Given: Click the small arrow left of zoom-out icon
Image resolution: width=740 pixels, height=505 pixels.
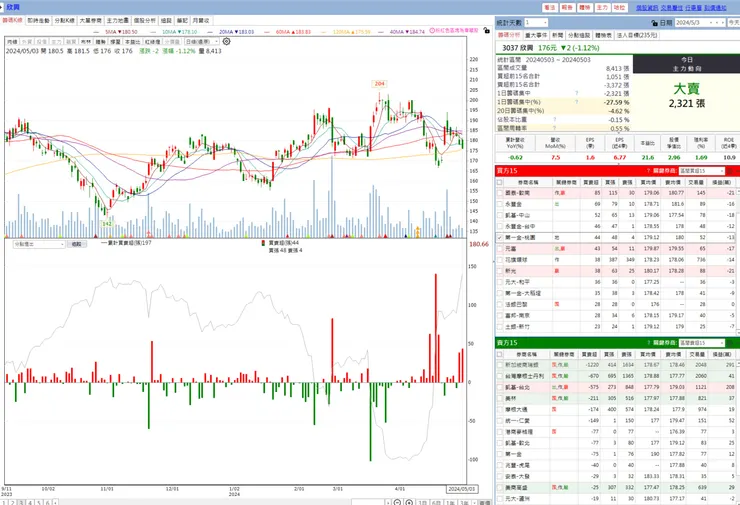Looking at the screenshot, I should click(x=388, y=503).
